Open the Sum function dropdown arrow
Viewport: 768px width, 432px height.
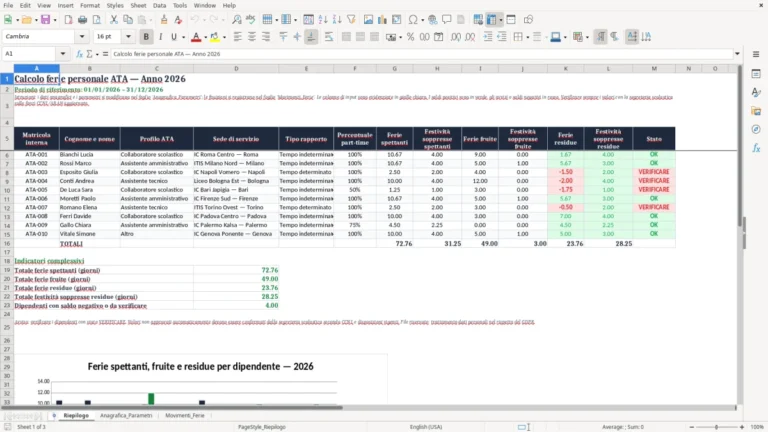pos(97,54)
